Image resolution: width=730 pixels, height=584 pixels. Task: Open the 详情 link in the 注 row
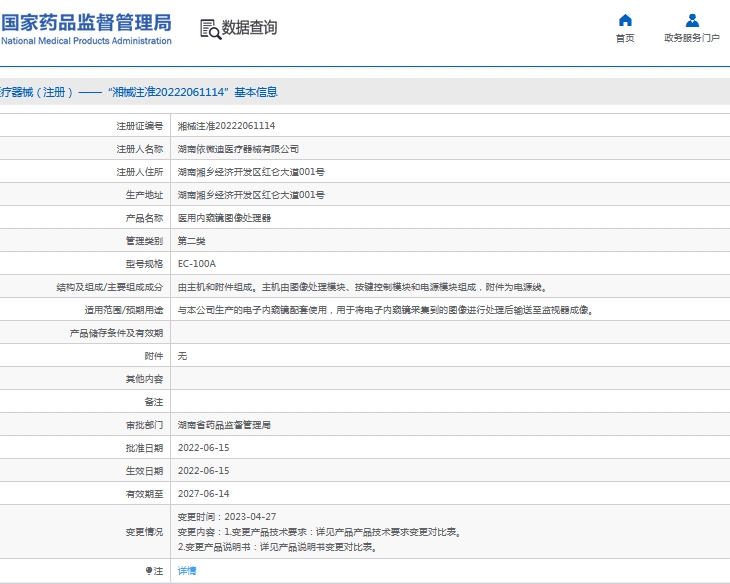click(x=187, y=570)
